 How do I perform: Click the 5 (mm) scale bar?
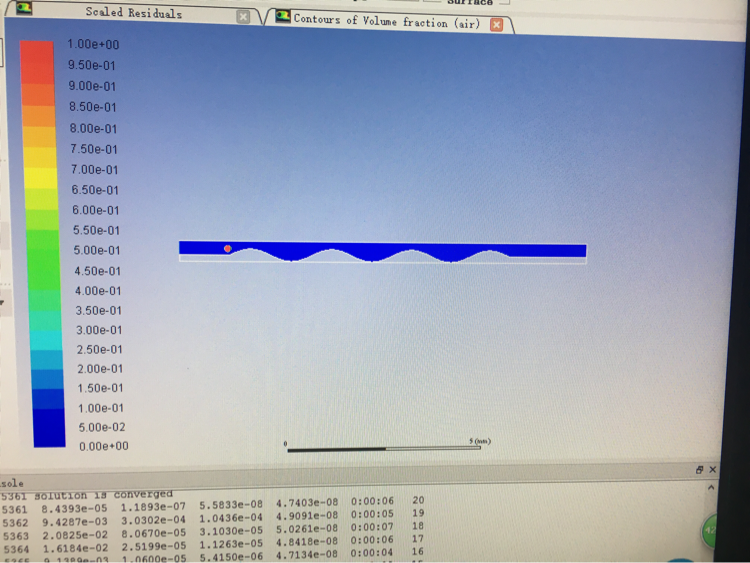tap(384, 448)
